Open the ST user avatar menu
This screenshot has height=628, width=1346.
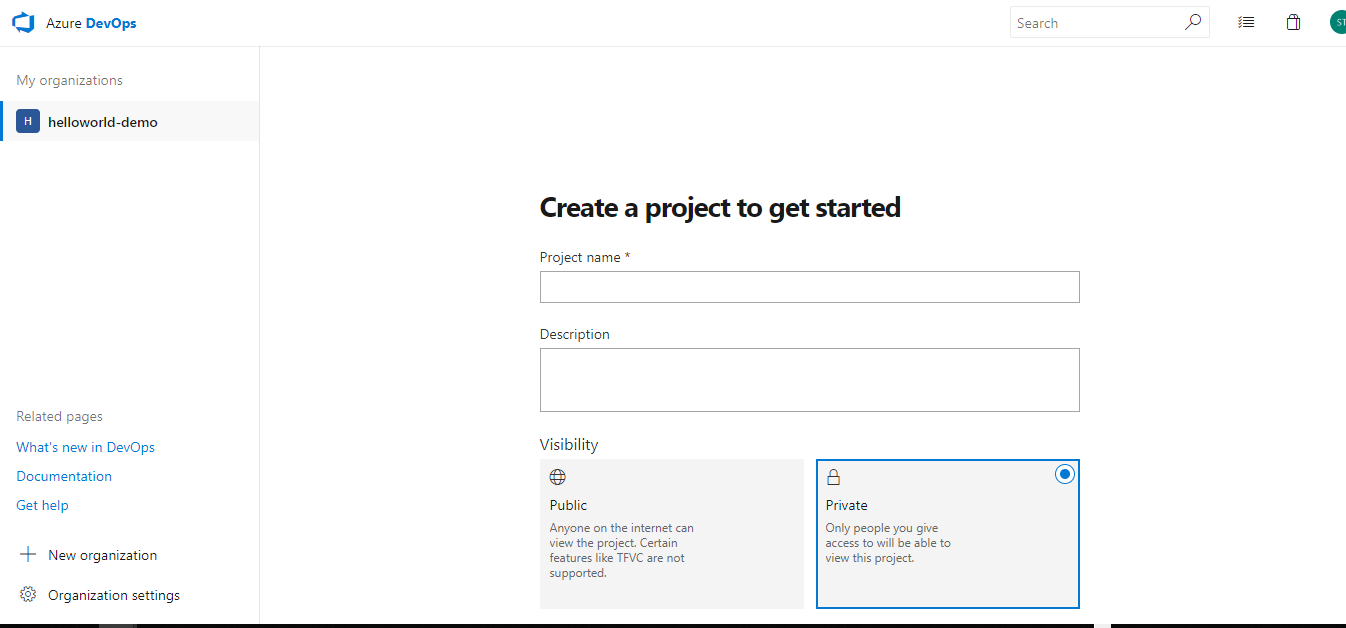click(1337, 21)
